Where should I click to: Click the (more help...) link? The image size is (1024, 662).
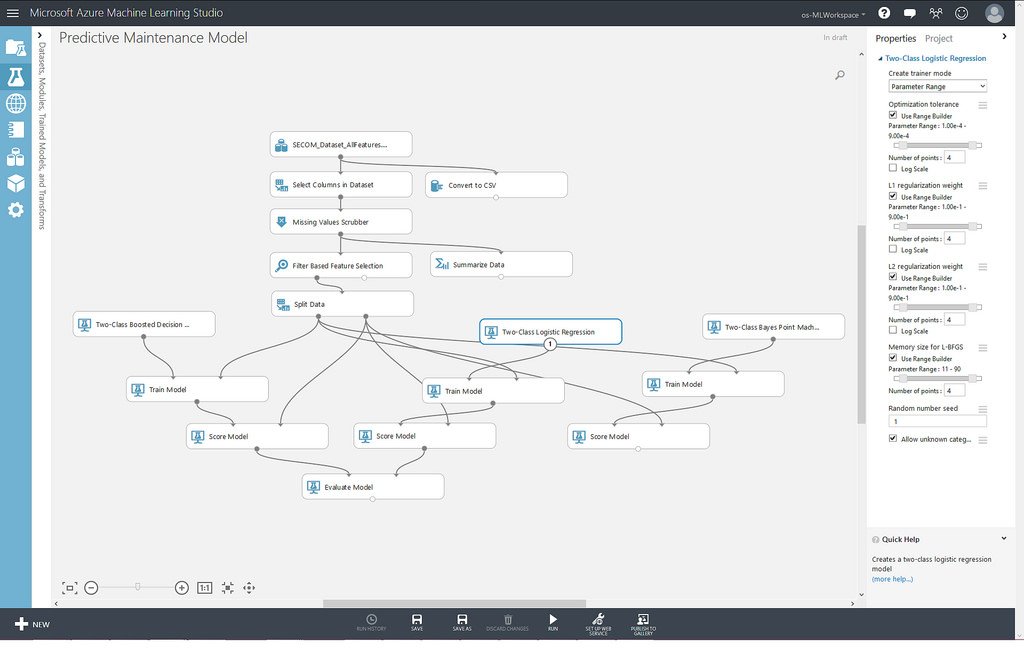[x=892, y=579]
